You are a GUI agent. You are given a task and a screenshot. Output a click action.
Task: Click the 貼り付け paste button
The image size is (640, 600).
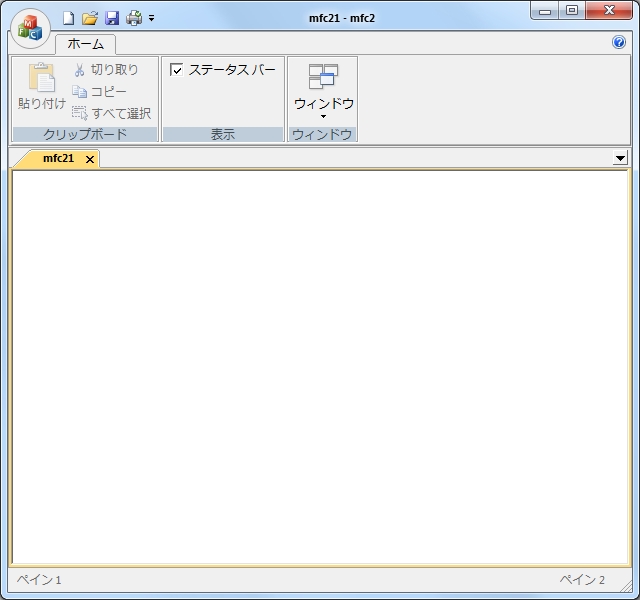coord(41,87)
